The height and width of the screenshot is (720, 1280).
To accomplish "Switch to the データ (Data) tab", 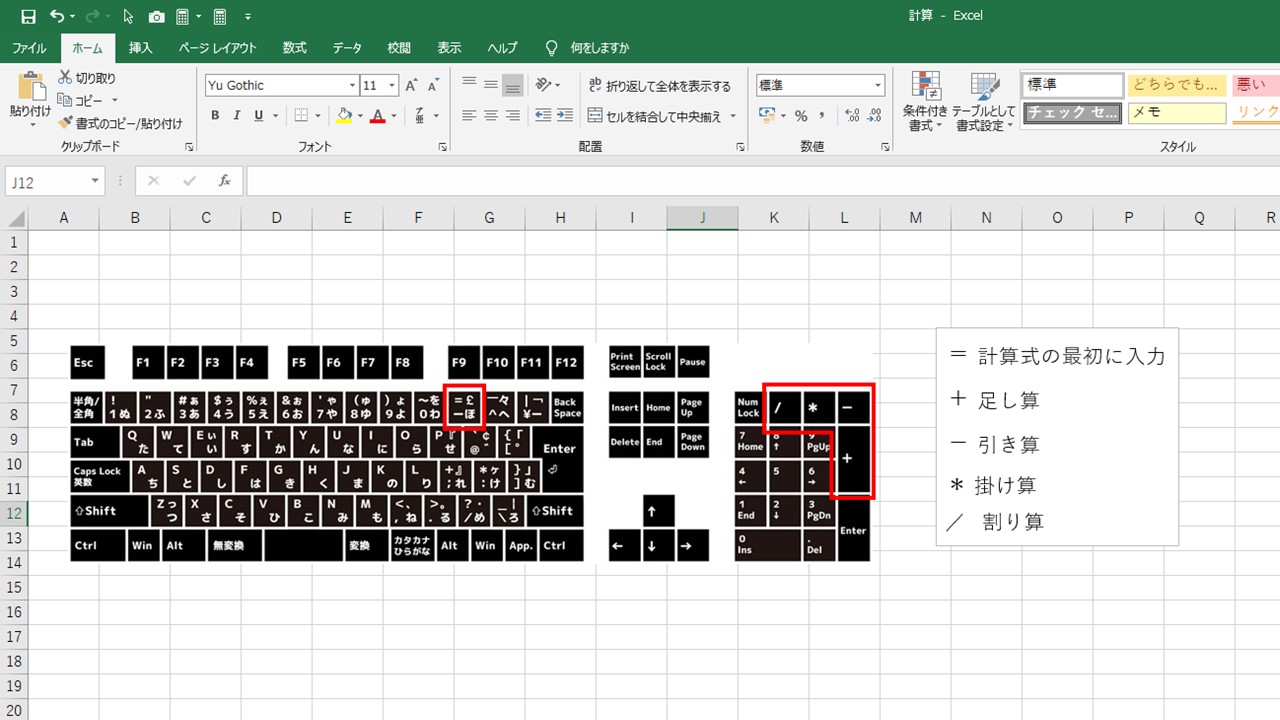I will [x=347, y=48].
